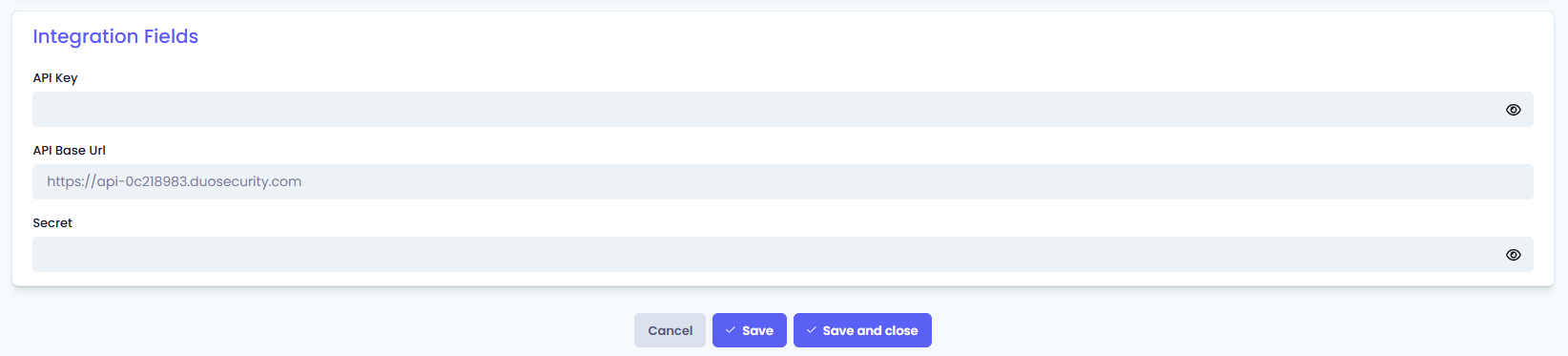The width and height of the screenshot is (1568, 356).
Task: Click the API Key label
Action: [55, 78]
